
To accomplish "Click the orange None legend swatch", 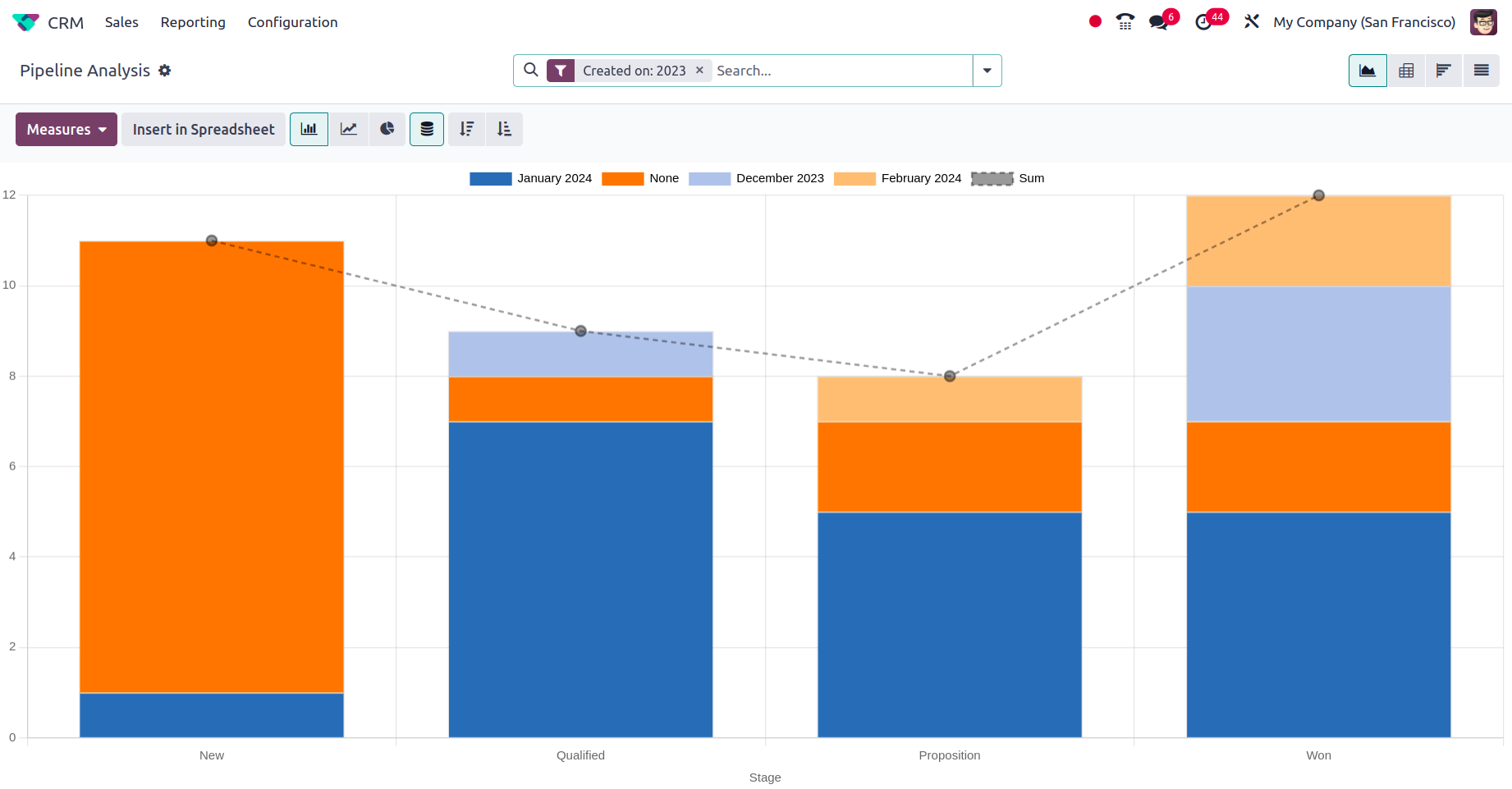I will [x=622, y=178].
